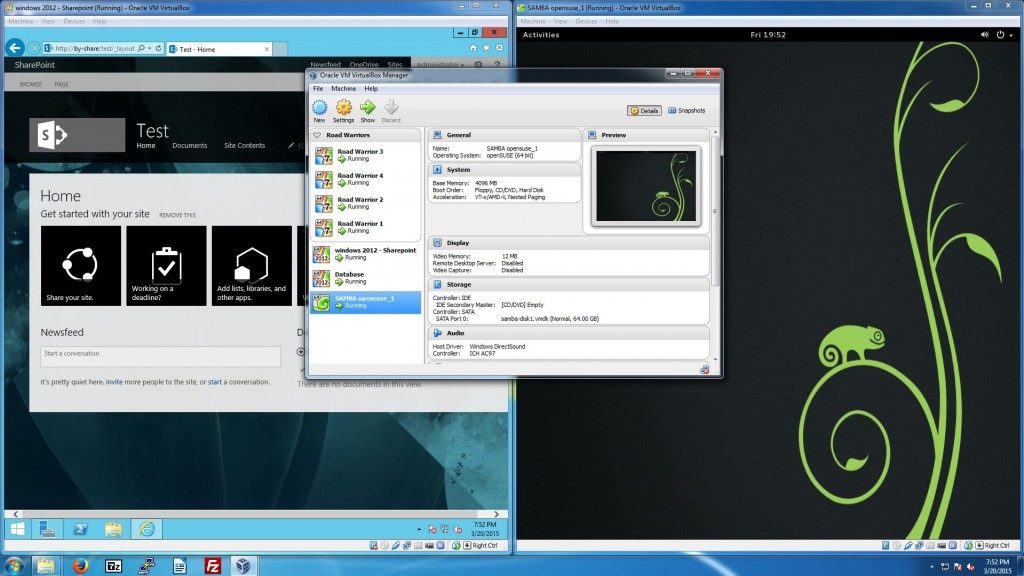Click the Working on a deadline tile

coord(167,266)
